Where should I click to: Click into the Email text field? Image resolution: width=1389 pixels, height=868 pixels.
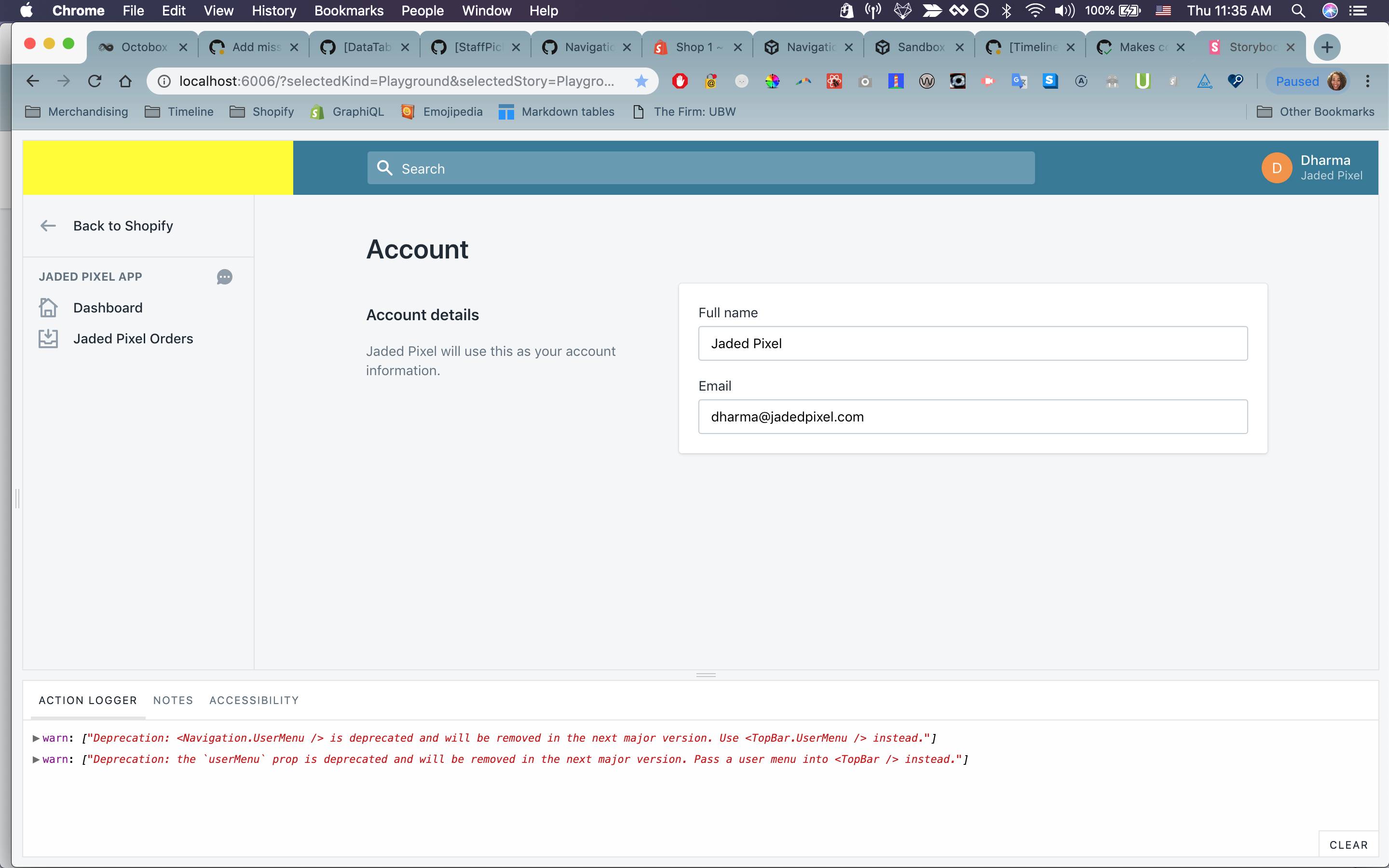click(x=972, y=417)
